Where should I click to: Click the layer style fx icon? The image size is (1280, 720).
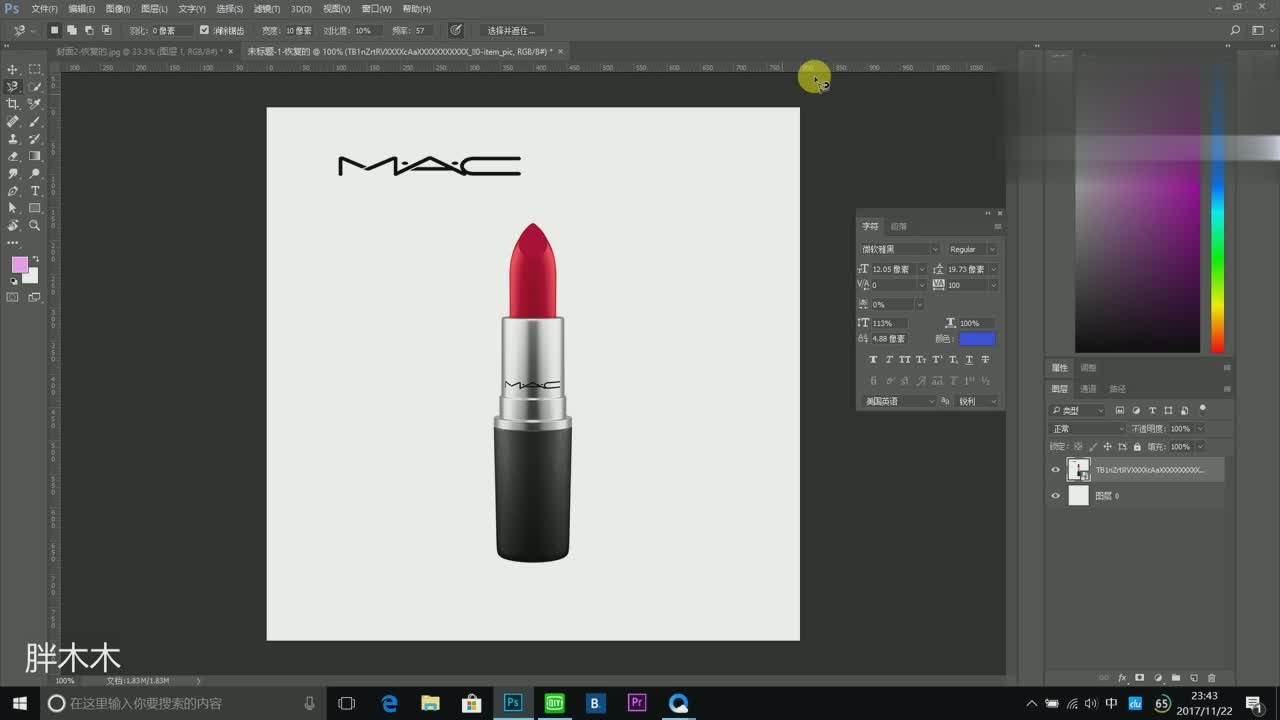tap(1122, 678)
